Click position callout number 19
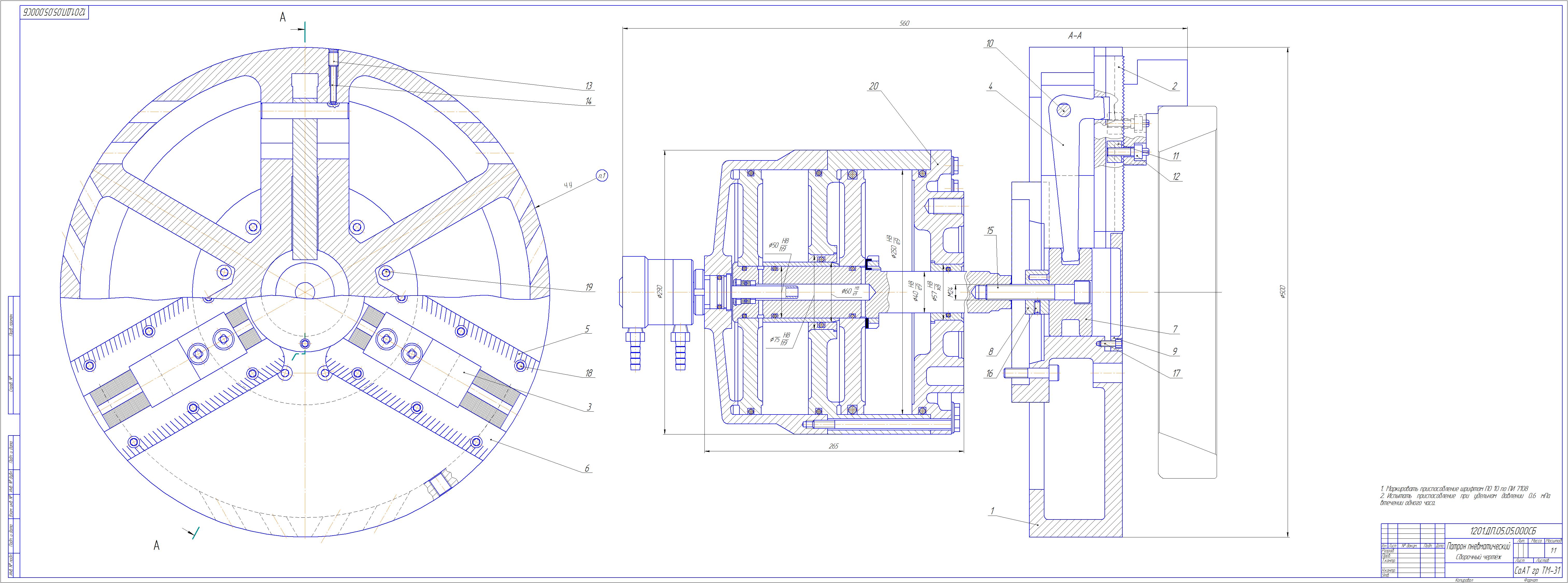This screenshot has width=1568, height=583. coord(589,287)
